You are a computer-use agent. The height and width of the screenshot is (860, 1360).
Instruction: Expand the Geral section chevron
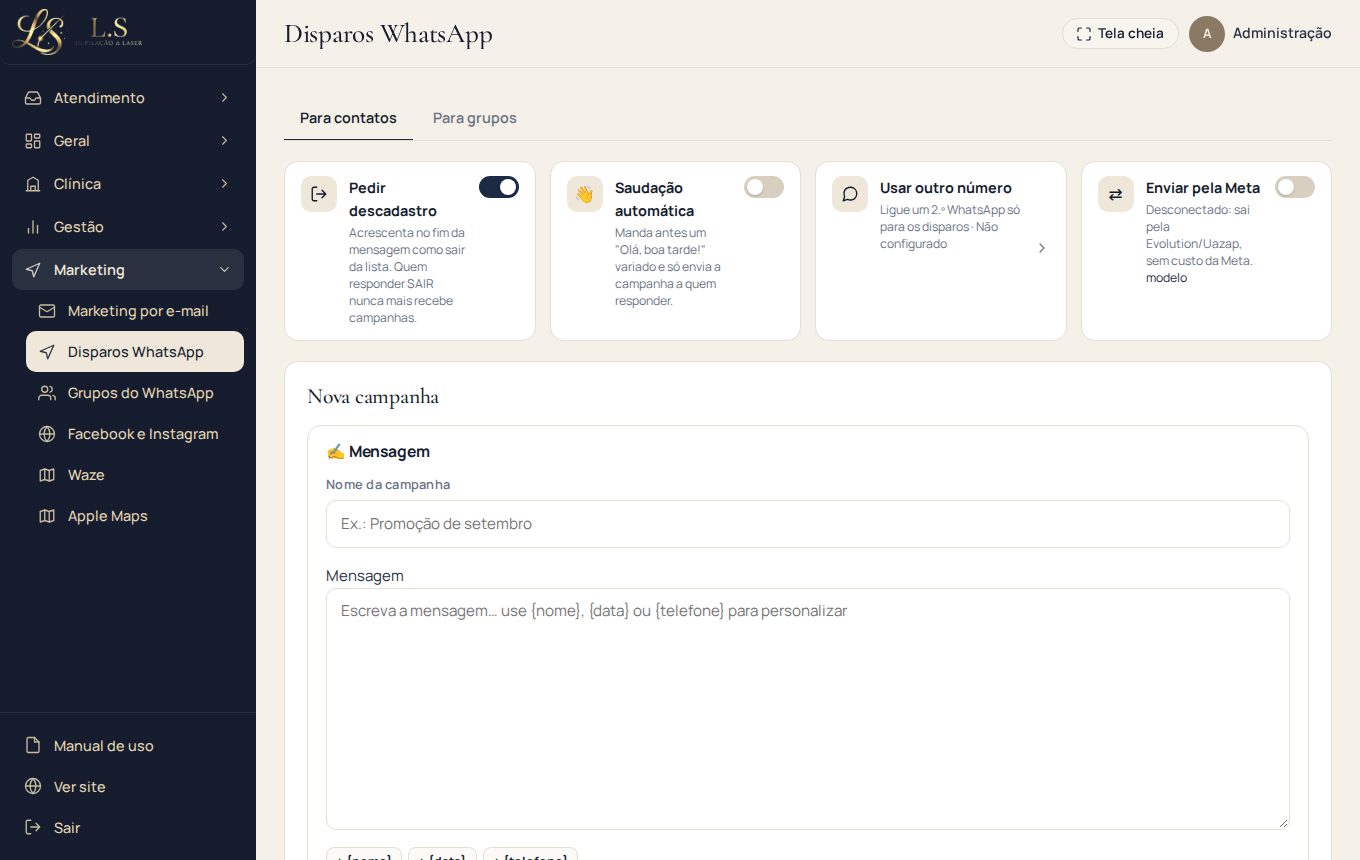pyautogui.click(x=224, y=141)
